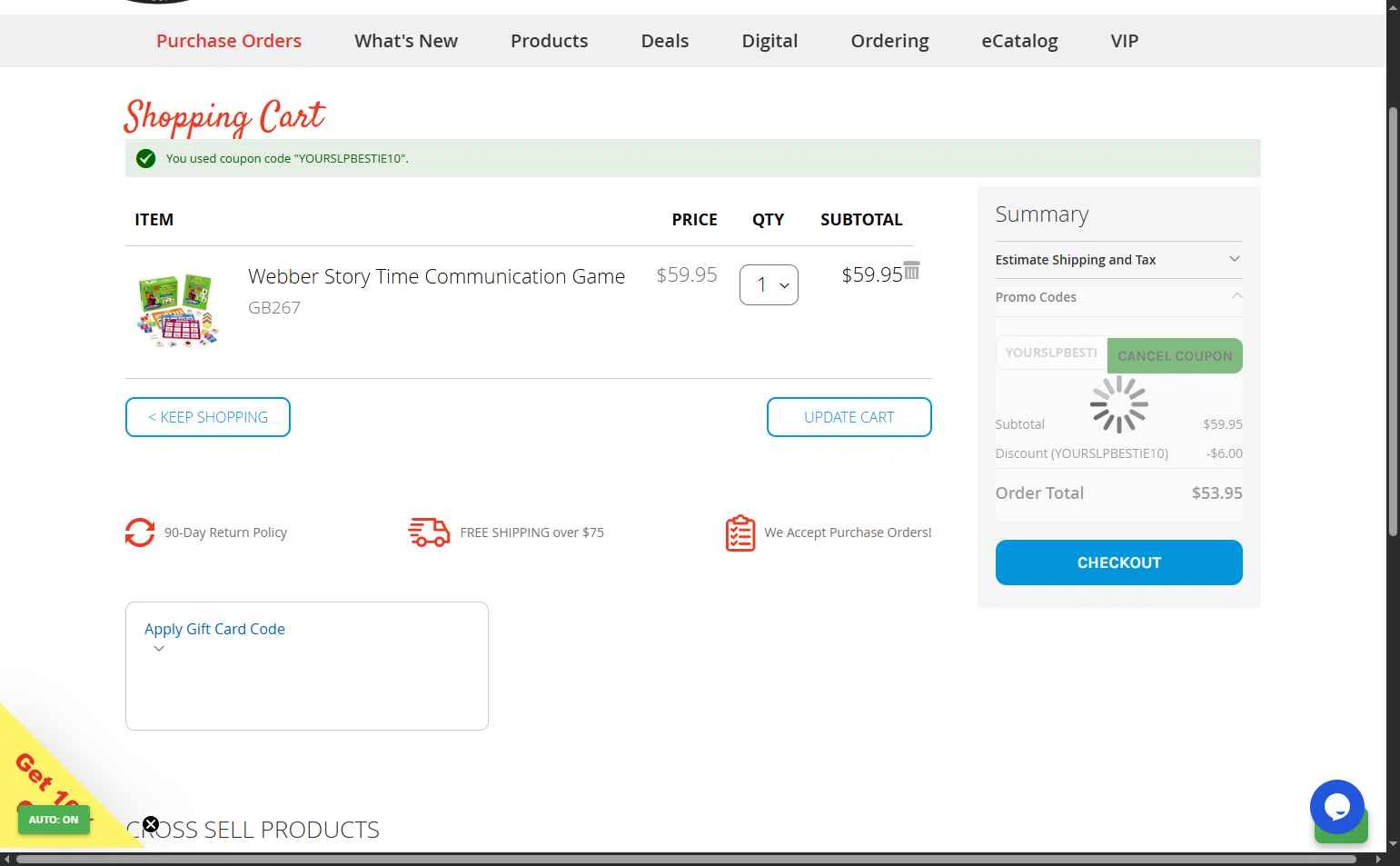1400x866 pixels.
Task: Open the Ordering menu
Action: tap(889, 41)
